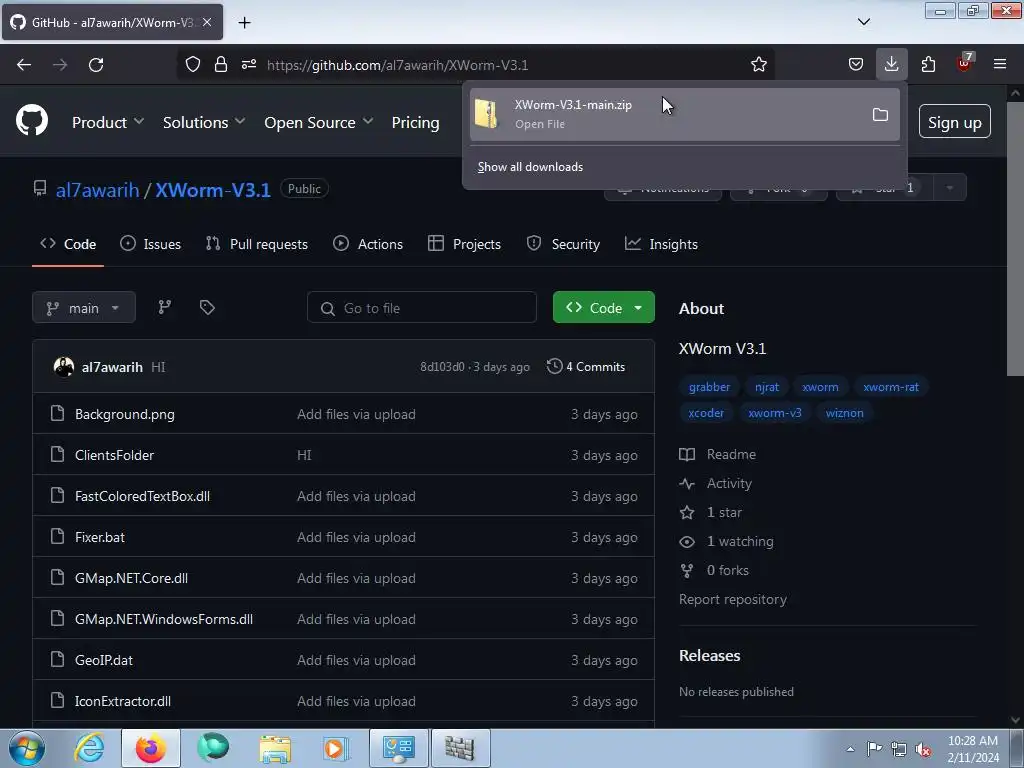
Task: Bookmark this page with the star icon
Action: click(x=758, y=64)
